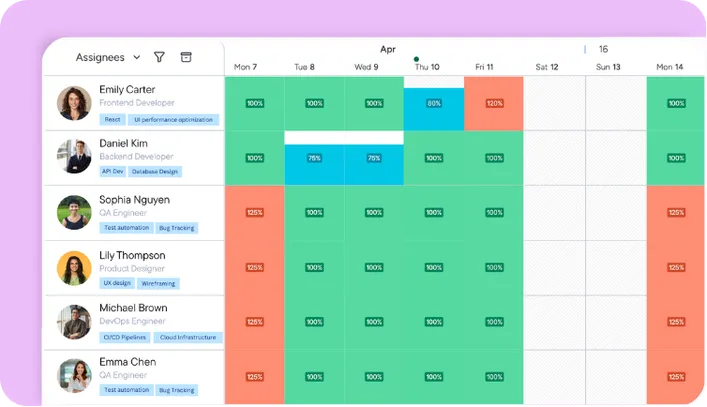Expand the Assignees dropdown chevron

click(137, 57)
